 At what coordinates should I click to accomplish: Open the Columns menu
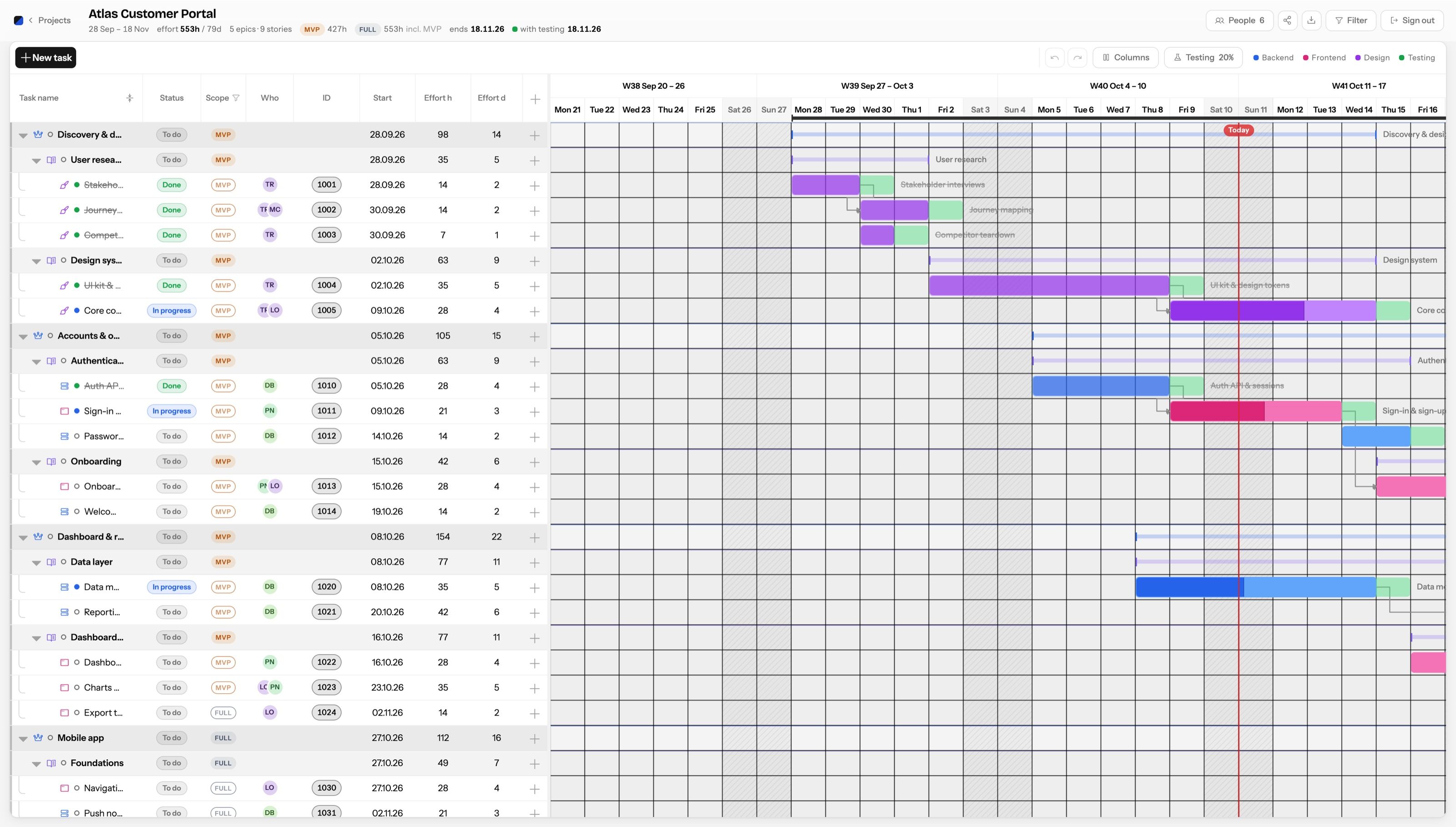point(1125,57)
